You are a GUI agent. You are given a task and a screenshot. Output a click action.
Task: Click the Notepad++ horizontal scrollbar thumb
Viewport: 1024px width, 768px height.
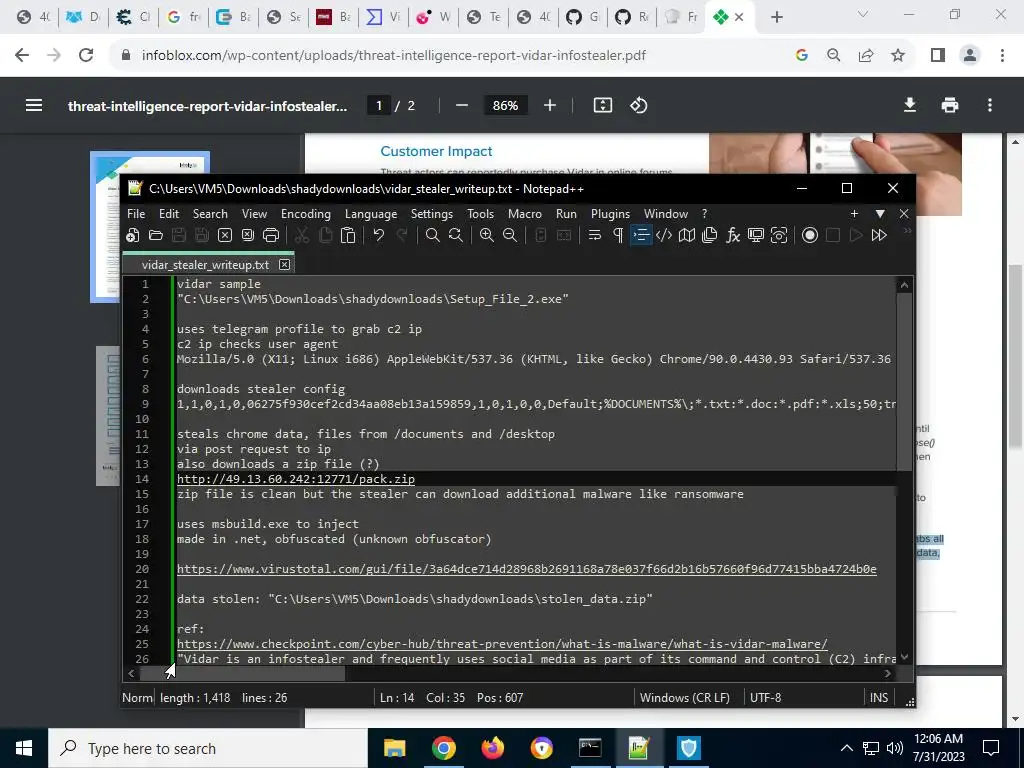242,673
